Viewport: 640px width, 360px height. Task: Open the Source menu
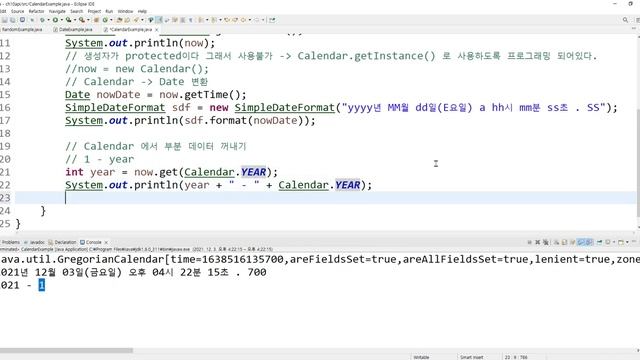(x=18, y=11)
